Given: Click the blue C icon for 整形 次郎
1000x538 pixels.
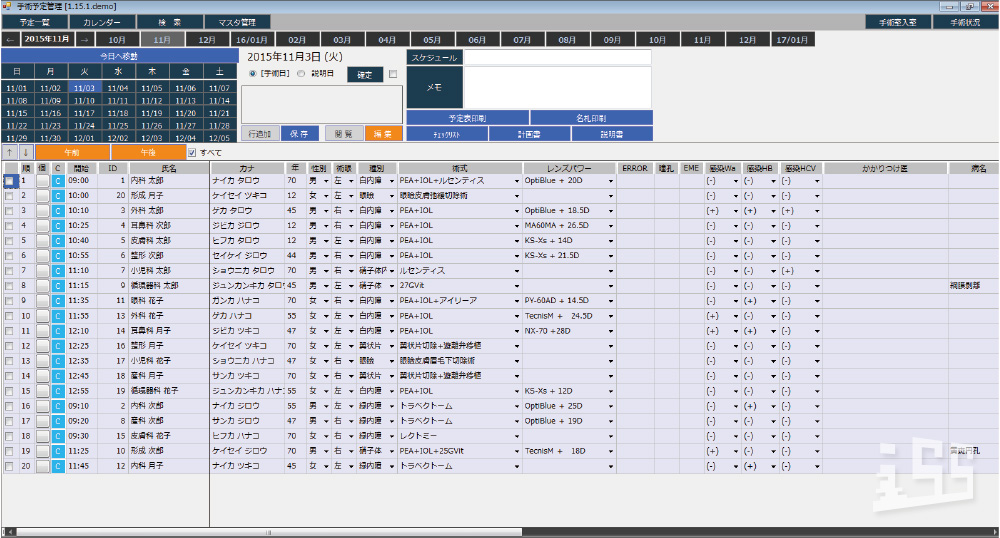Looking at the screenshot, I should coord(57,256).
